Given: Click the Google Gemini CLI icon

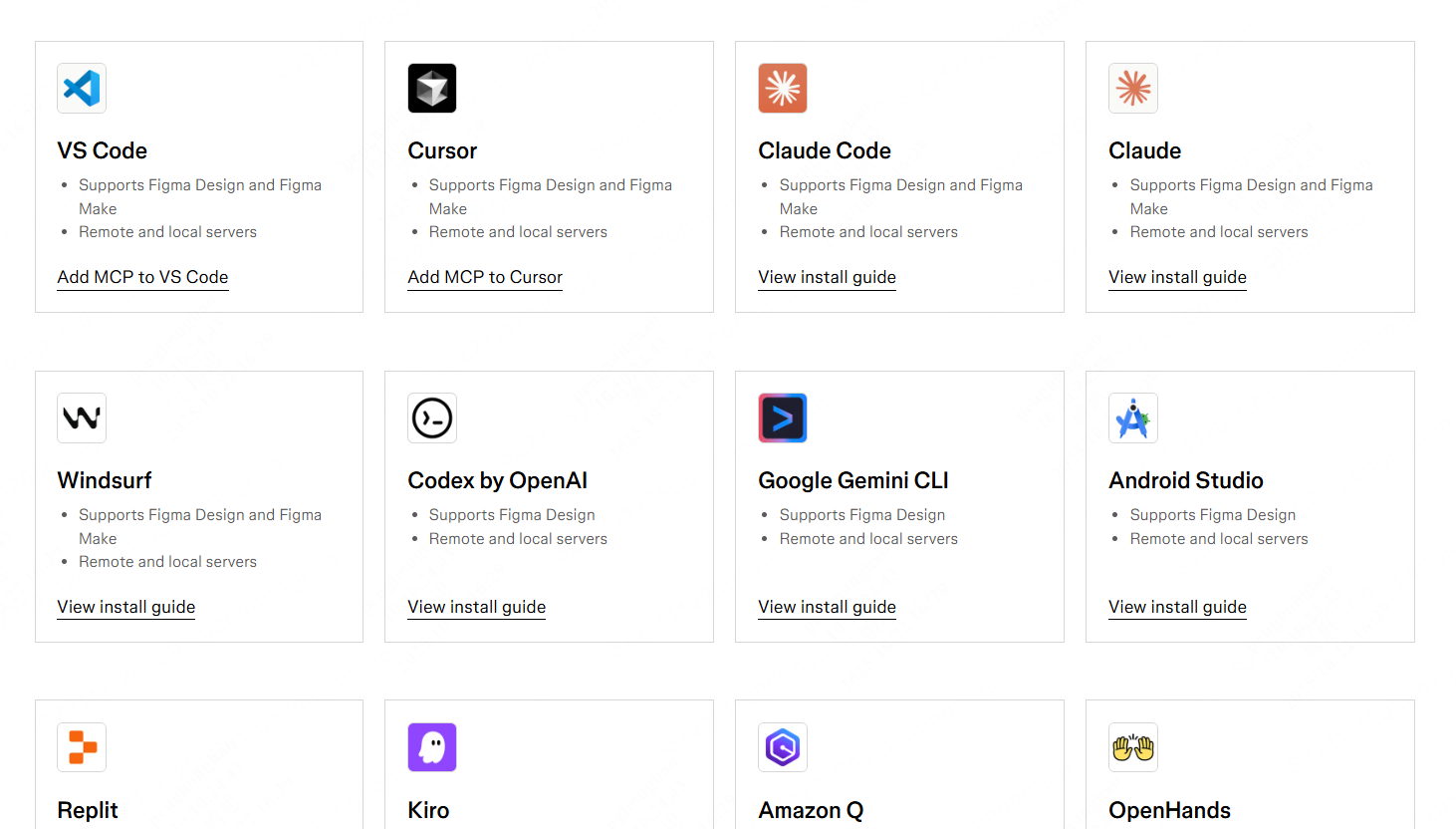Looking at the screenshot, I should pyautogui.click(x=783, y=418).
